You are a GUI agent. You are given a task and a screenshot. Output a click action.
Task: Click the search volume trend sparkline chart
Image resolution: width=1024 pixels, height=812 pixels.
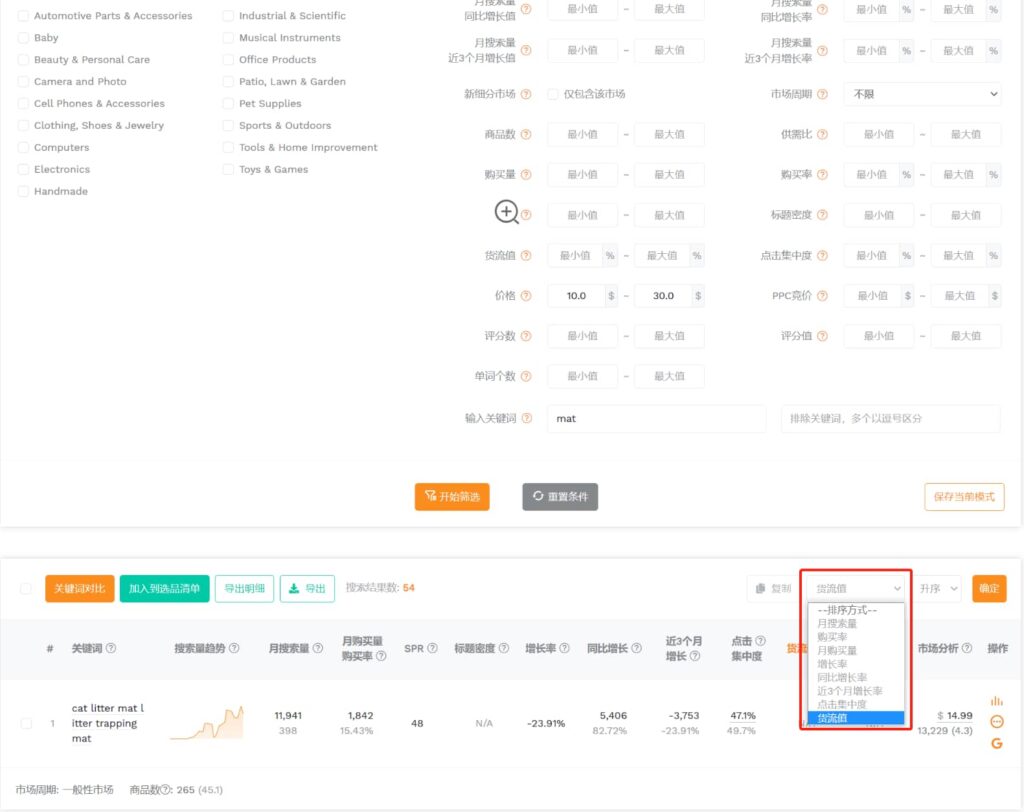[x=206, y=723]
